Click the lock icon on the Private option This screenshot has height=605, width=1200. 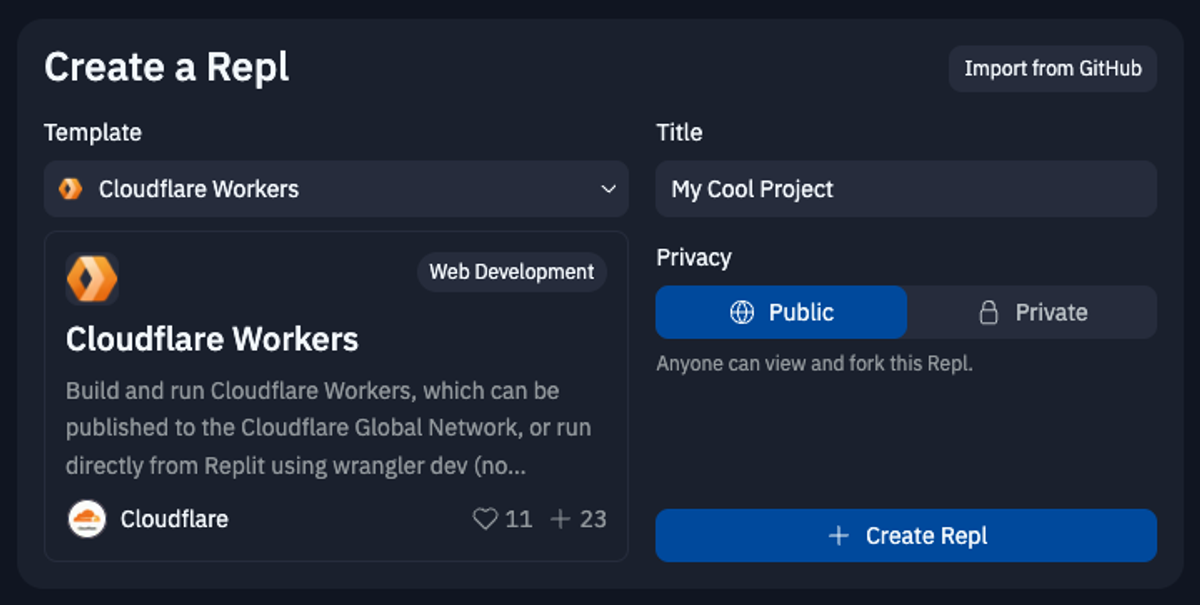click(x=988, y=312)
